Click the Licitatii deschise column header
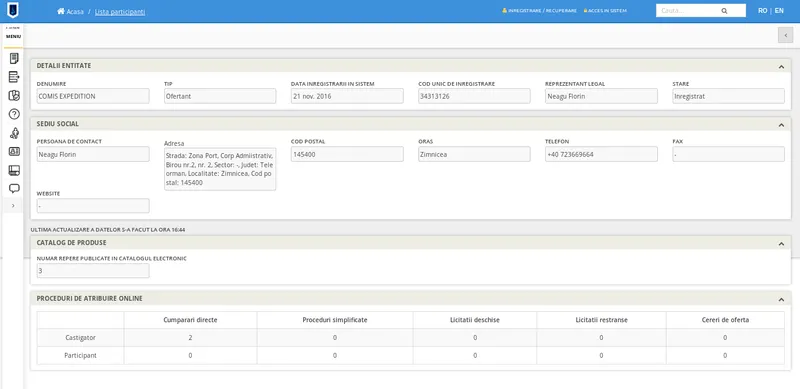800x389 pixels. (x=474, y=320)
